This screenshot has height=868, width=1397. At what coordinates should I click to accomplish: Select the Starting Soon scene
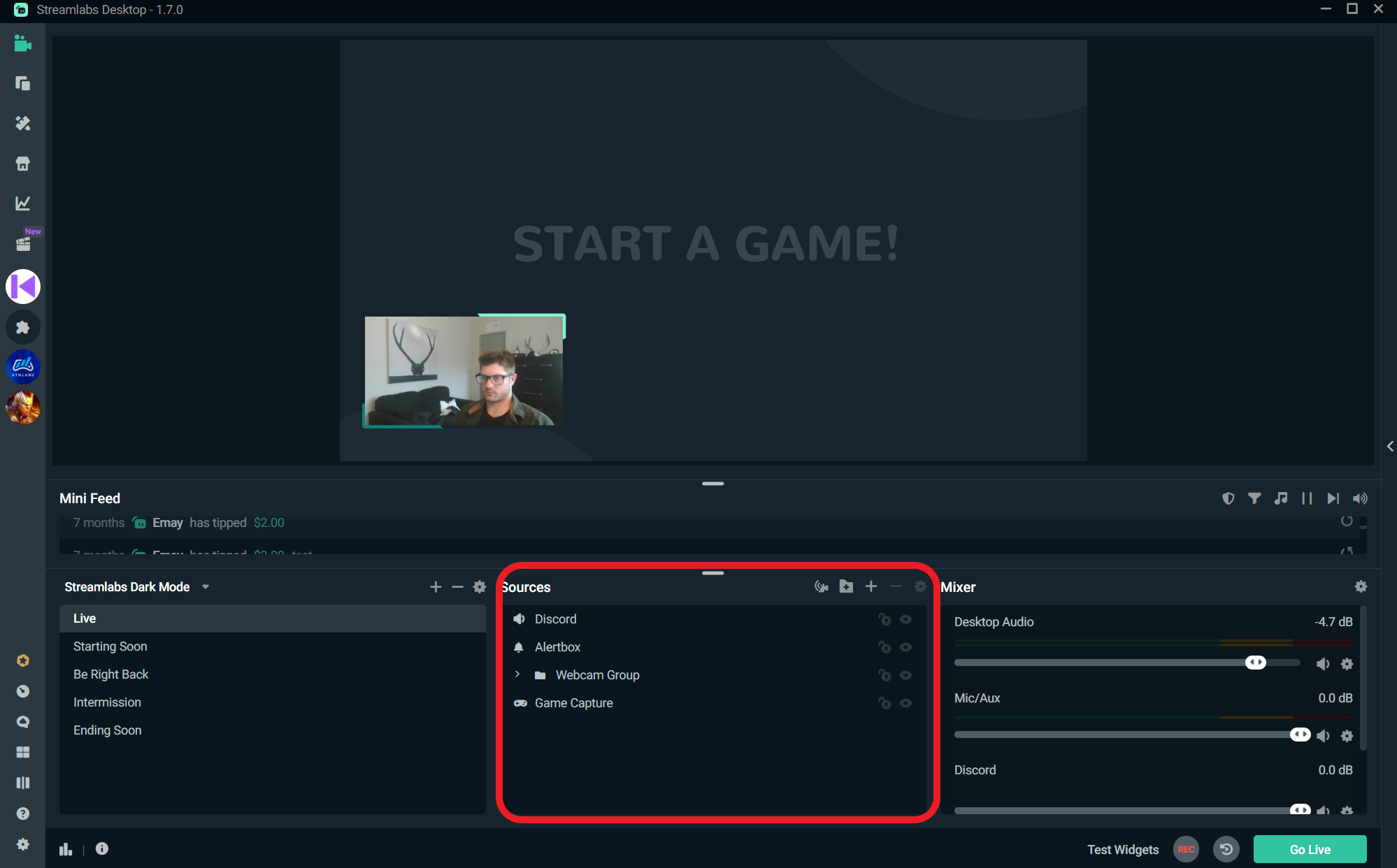[x=273, y=646]
